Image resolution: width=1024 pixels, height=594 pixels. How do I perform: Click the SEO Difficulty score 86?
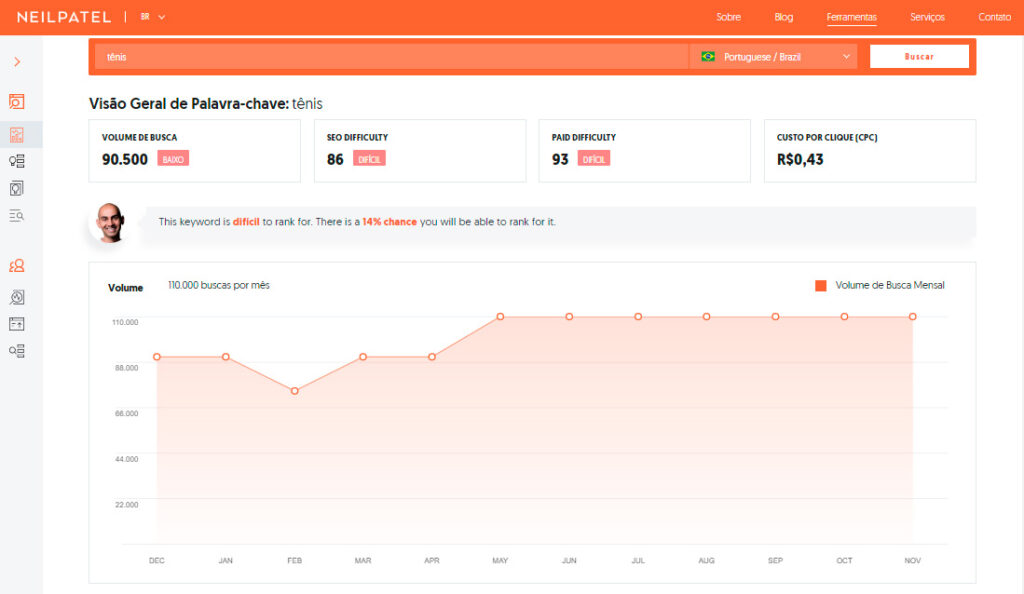pyautogui.click(x=335, y=159)
